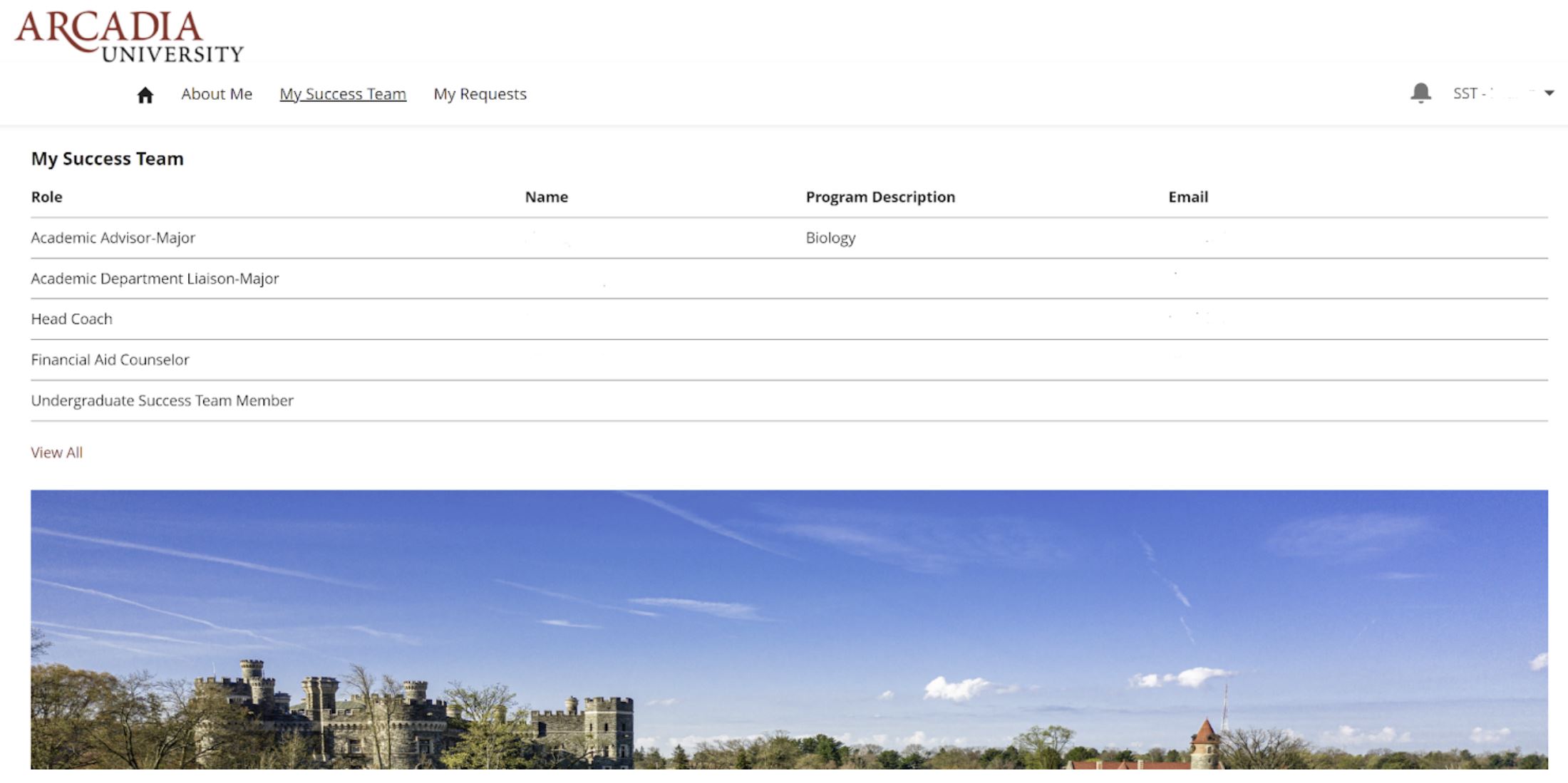
Task: Click the Role column header
Action: (46, 197)
